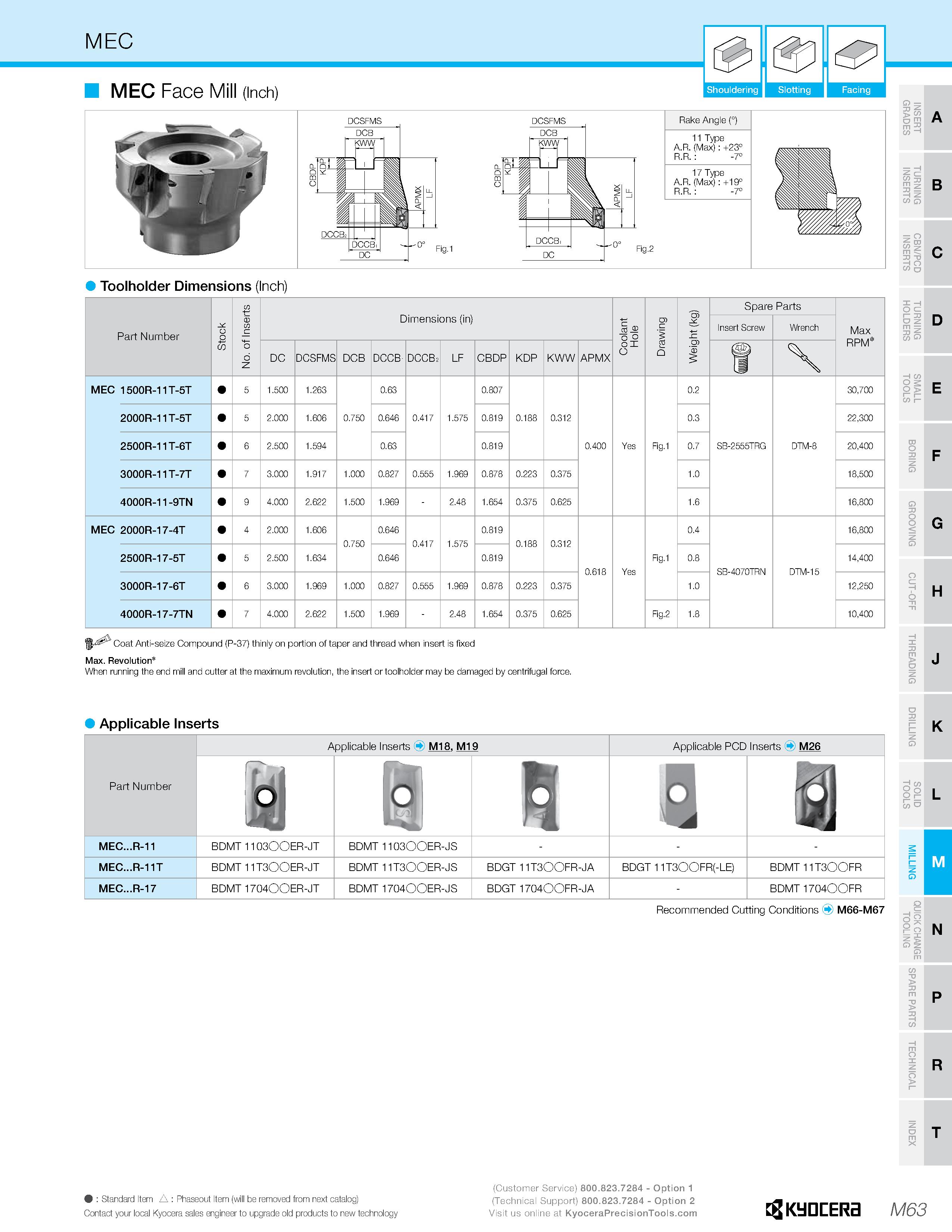Click the insert screw icon in Spare Parts
952x1232 pixels.
[741, 358]
